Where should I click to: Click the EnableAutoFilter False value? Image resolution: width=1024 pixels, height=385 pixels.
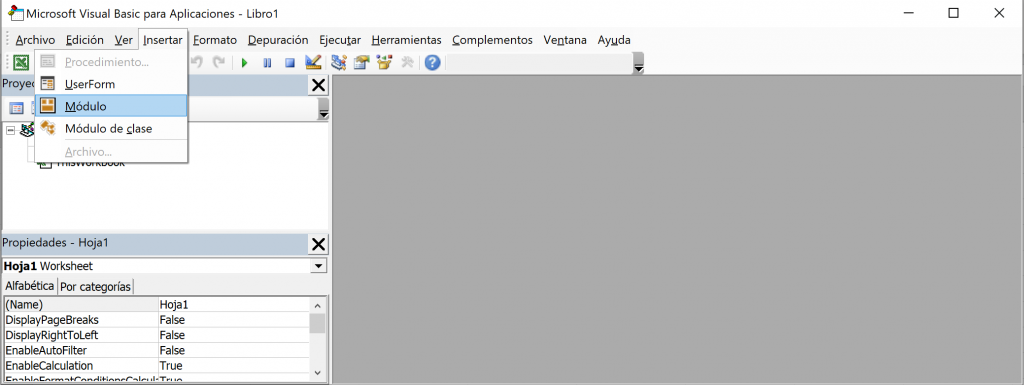[233, 350]
